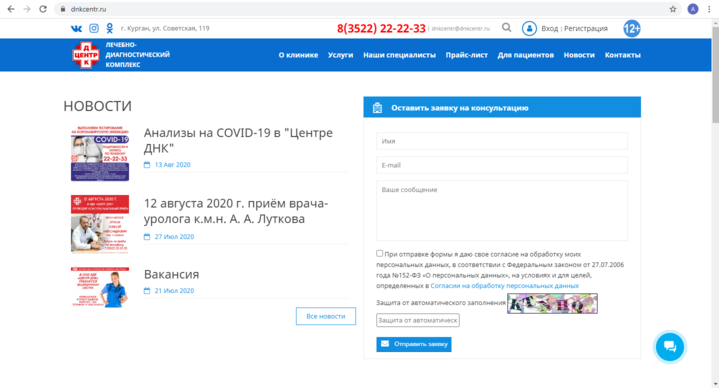719x388 pixels.
Task: Click the address г. Курган, ул. Советская, 119
Action: pyautogui.click(x=165, y=28)
